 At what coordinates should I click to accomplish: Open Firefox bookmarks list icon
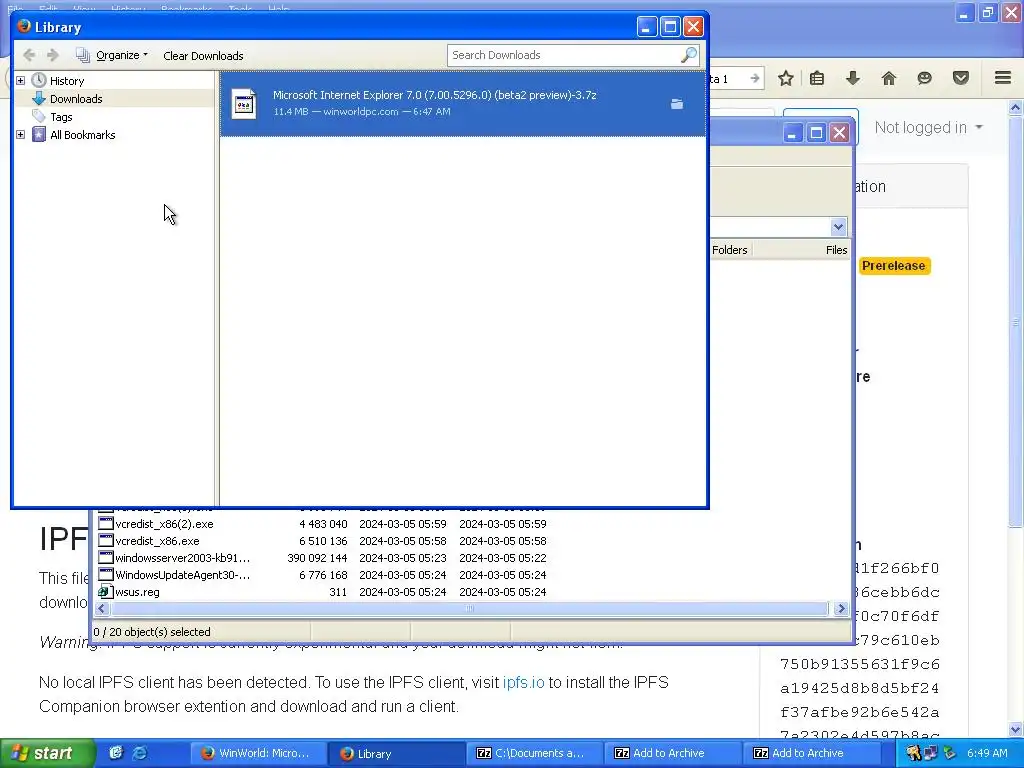[x=817, y=78]
